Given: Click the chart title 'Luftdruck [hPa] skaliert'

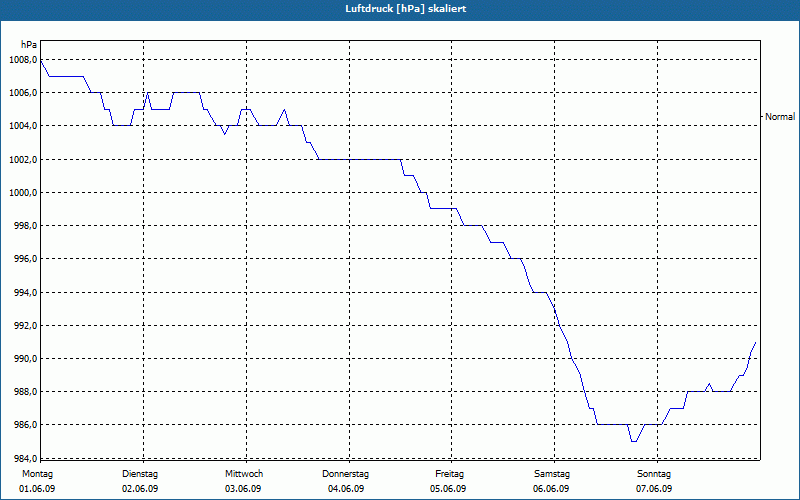Looking at the screenshot, I should pyautogui.click(x=406, y=9).
